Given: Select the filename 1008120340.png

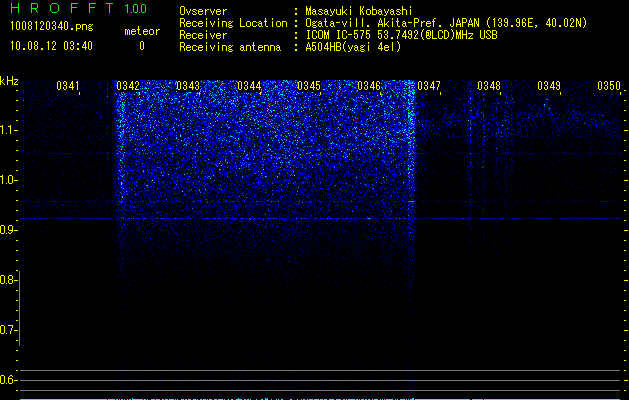Looking at the screenshot, I should coord(52,27).
